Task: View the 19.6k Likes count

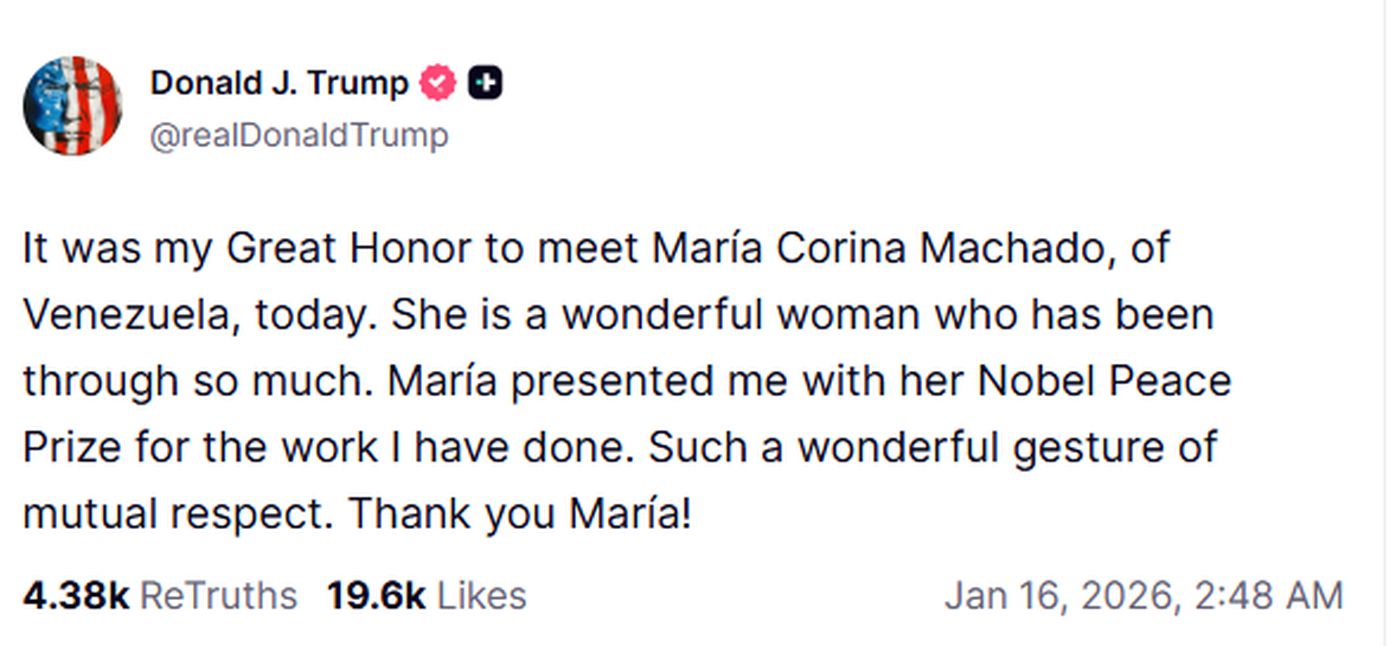Action: point(375,596)
